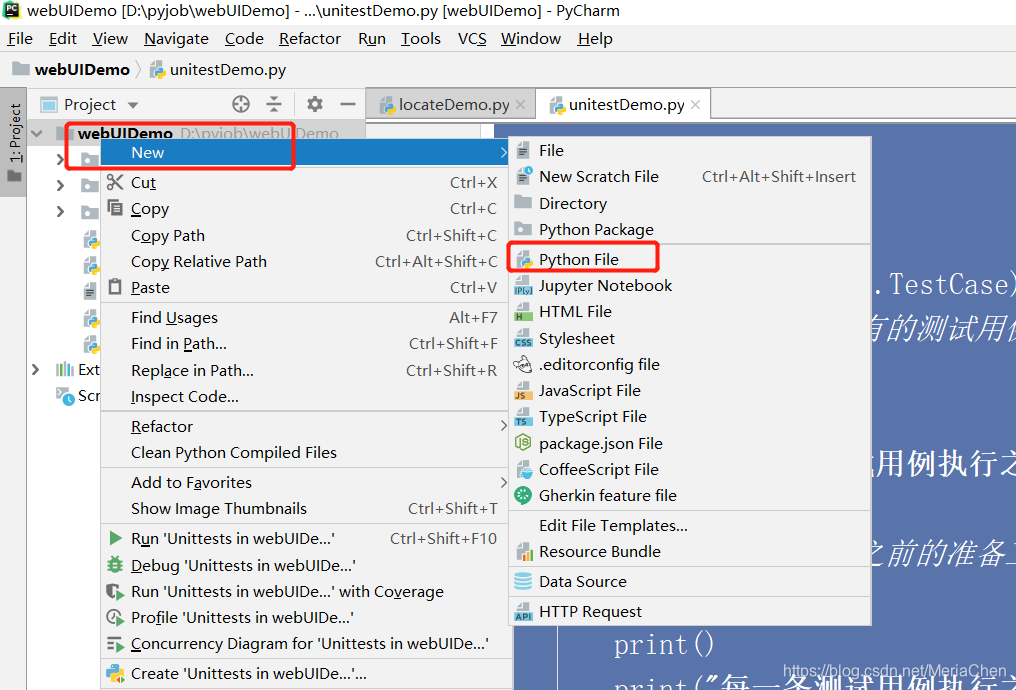Viewport: 1016px width, 690px height.
Task: Select Find in Path... entry
Action: [x=306, y=343]
